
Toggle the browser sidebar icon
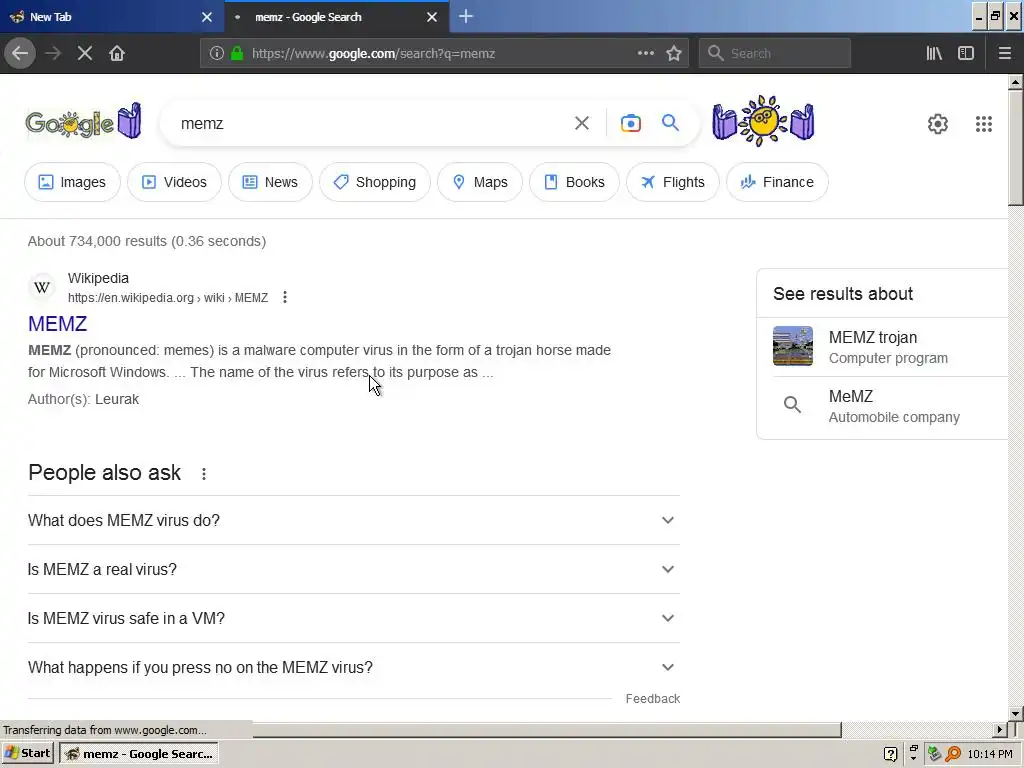pos(965,53)
